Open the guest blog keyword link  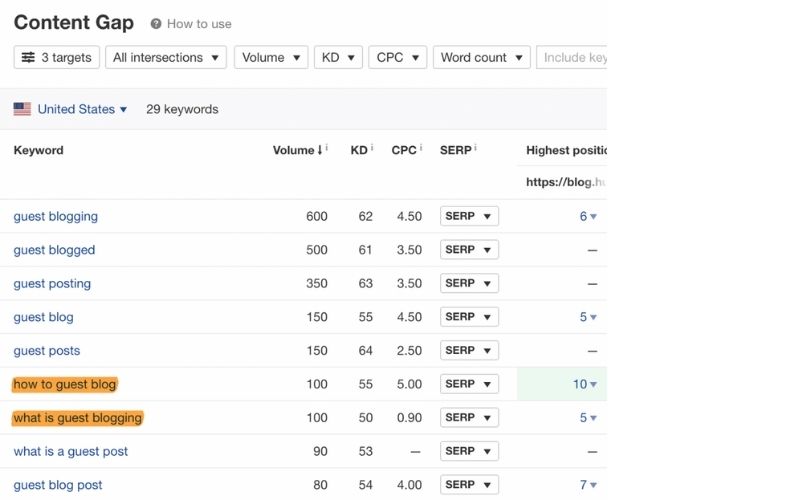pyautogui.click(x=43, y=317)
